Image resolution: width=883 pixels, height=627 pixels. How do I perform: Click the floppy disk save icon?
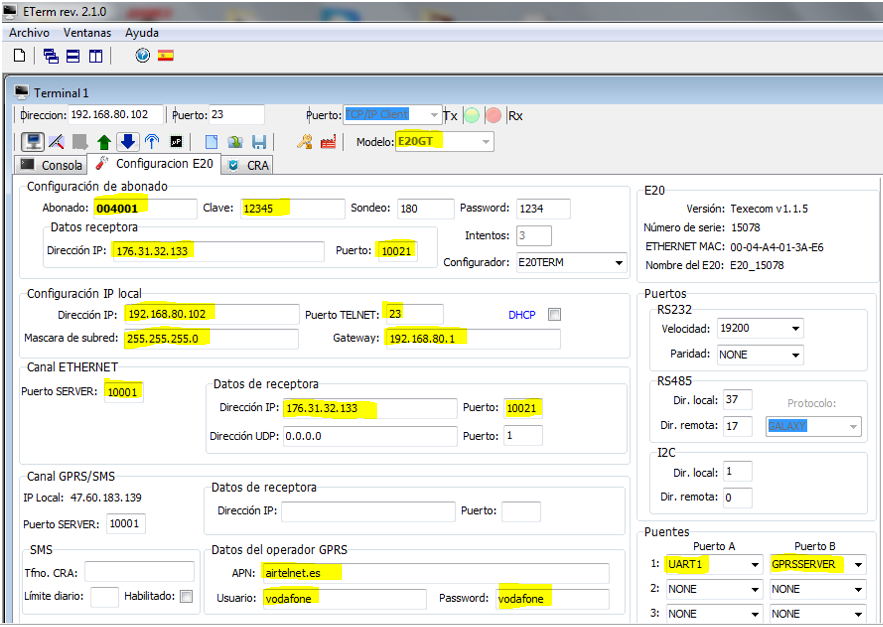(x=259, y=141)
